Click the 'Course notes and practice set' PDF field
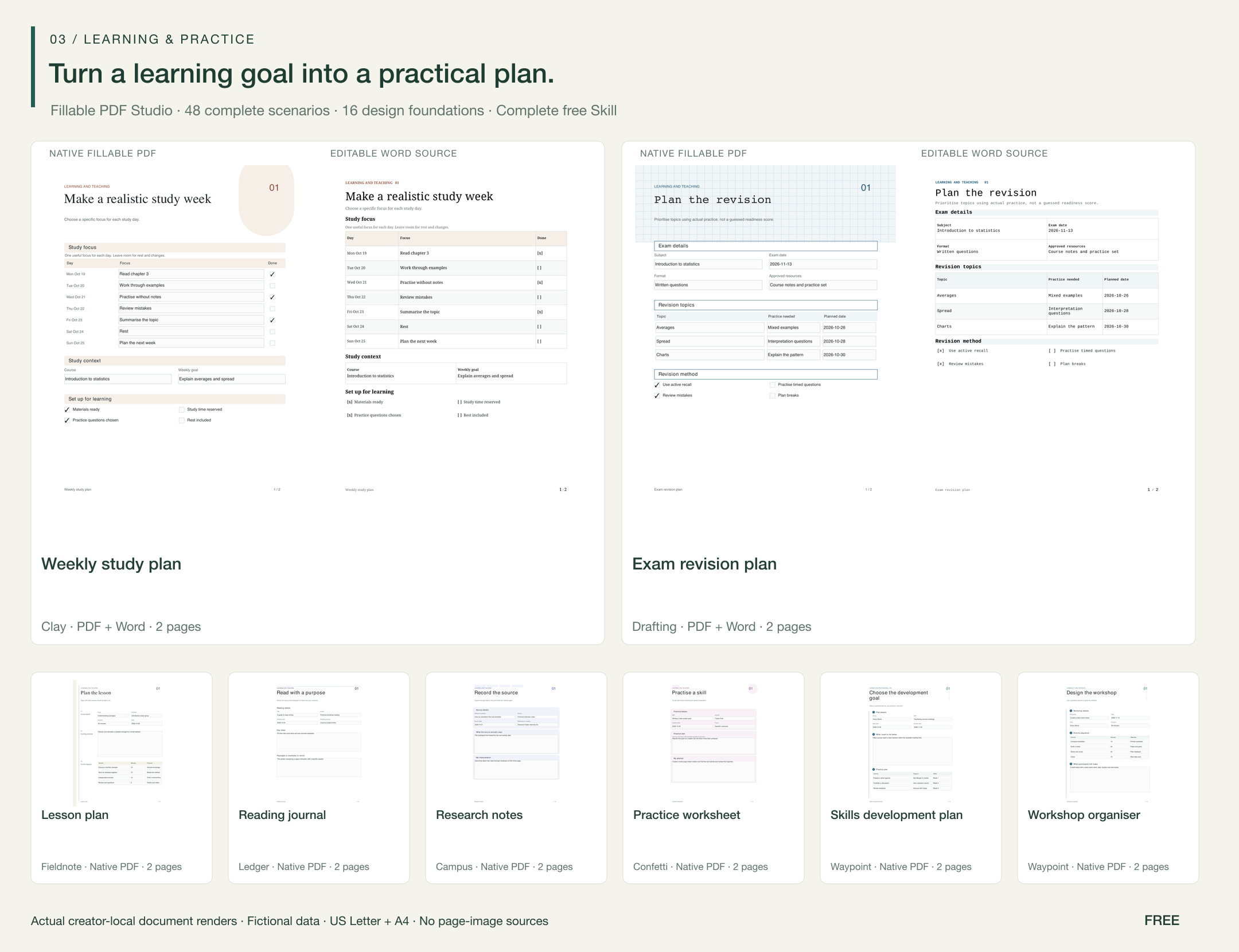The height and width of the screenshot is (952, 1239). (x=823, y=285)
